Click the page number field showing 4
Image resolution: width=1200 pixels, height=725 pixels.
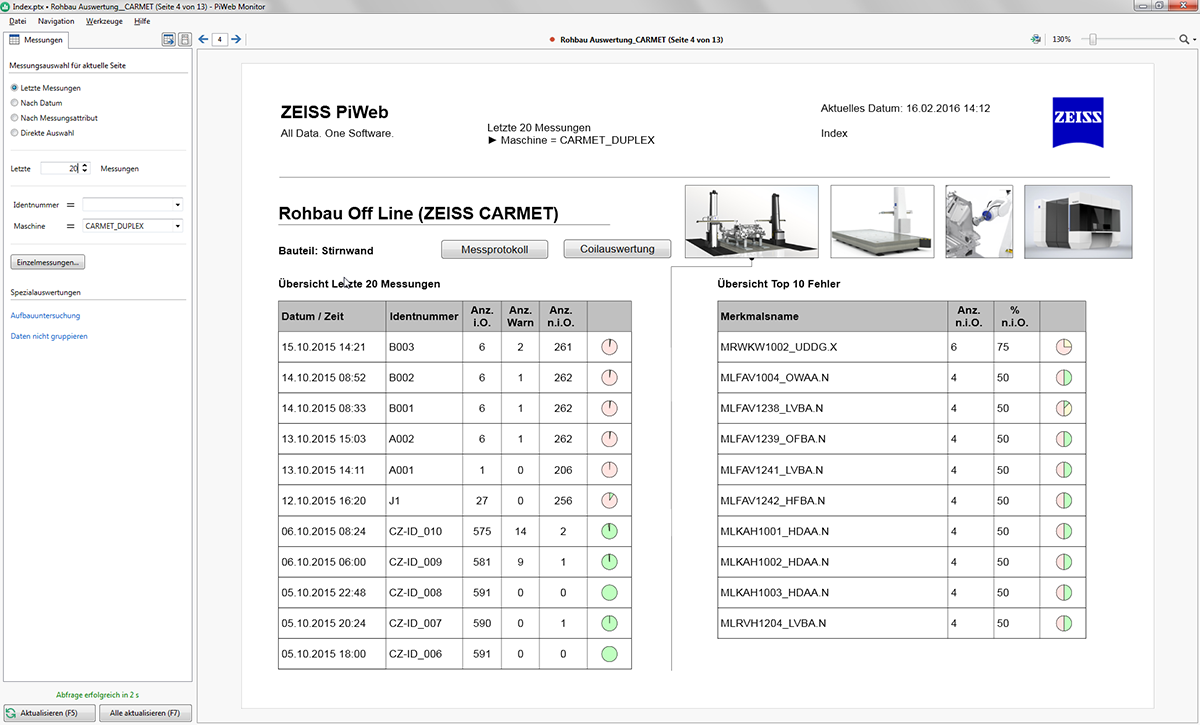tap(219, 40)
